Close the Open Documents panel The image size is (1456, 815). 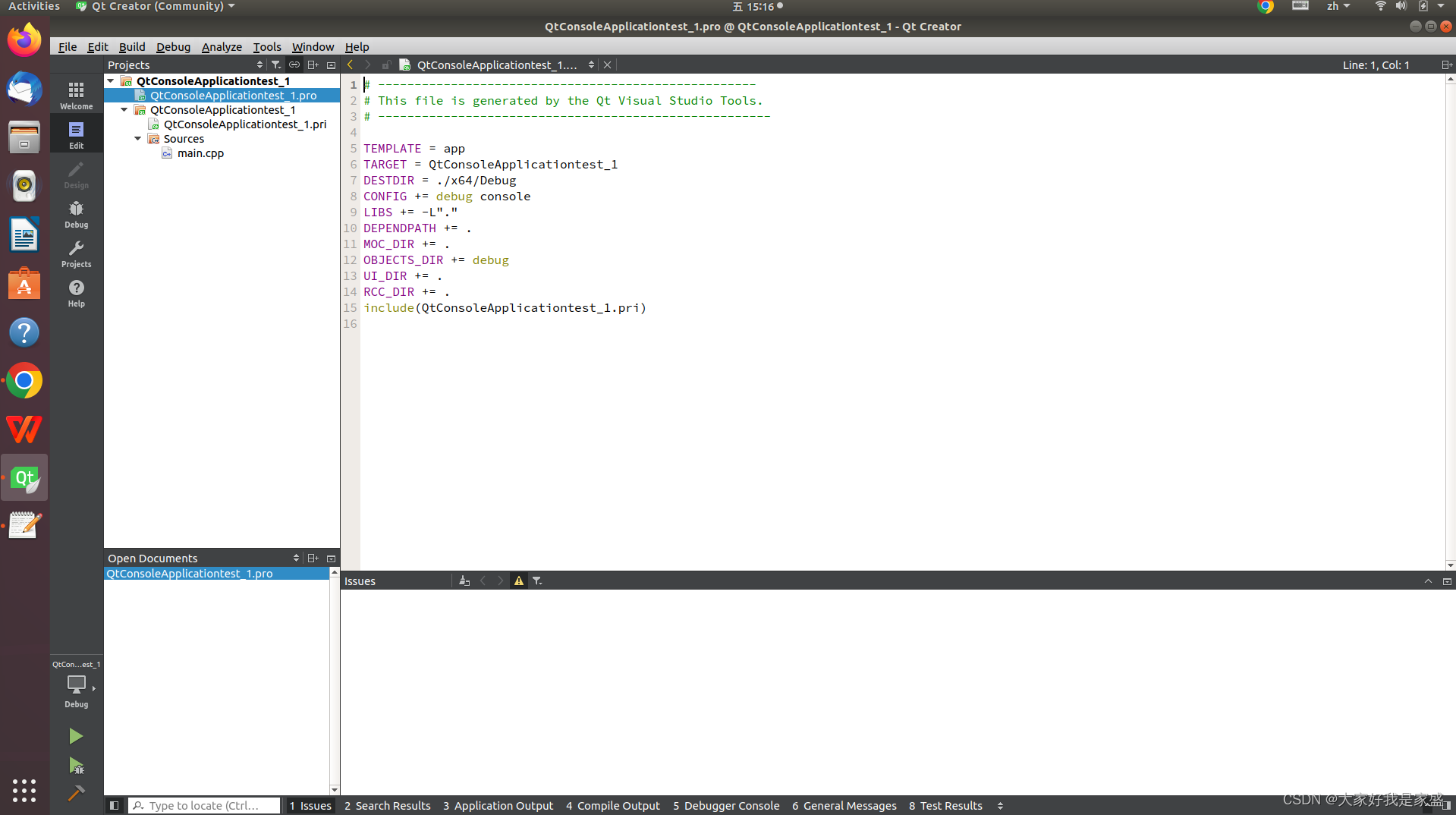click(331, 559)
